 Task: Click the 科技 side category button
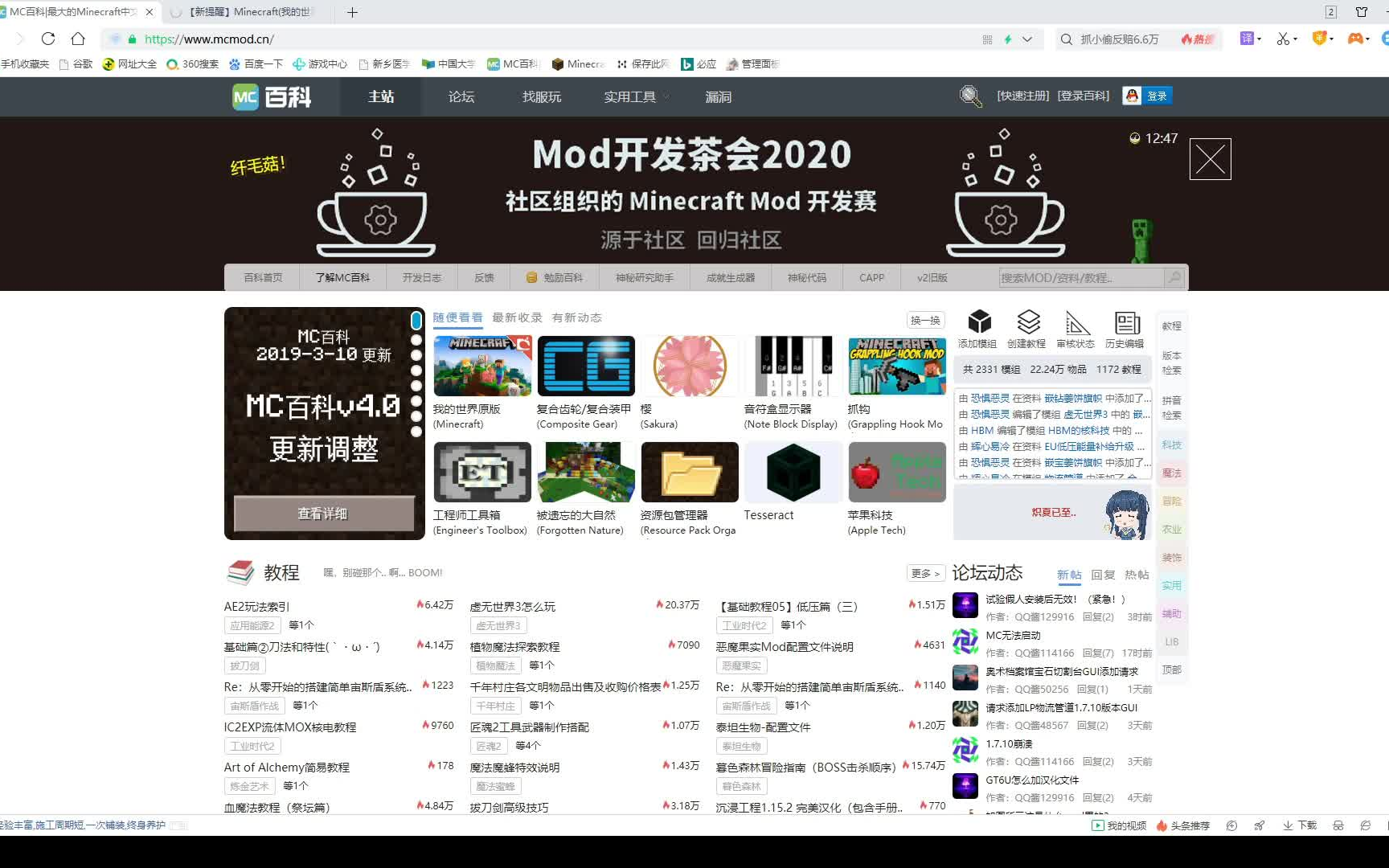click(1172, 444)
